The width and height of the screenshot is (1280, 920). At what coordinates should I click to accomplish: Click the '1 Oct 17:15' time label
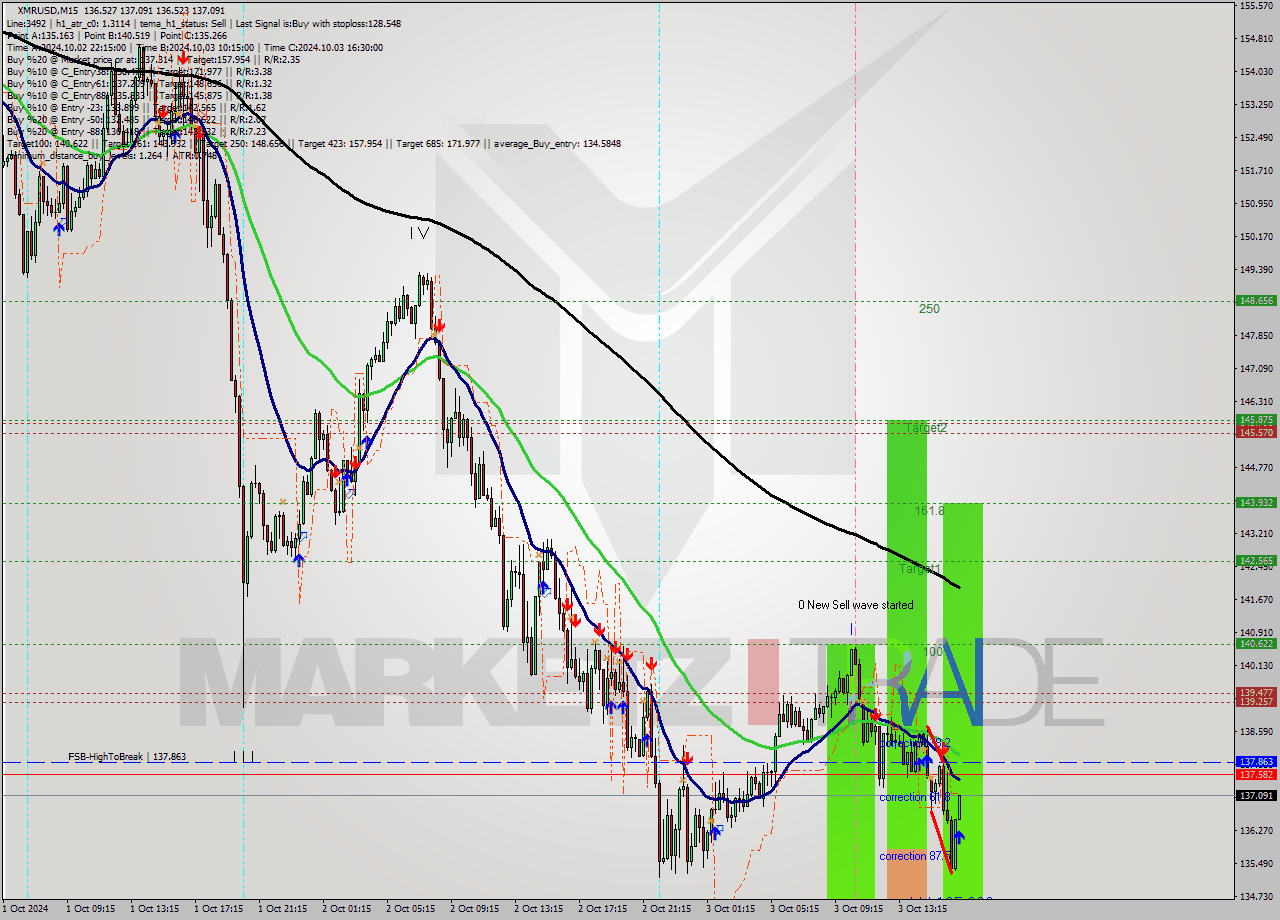[x=219, y=909]
